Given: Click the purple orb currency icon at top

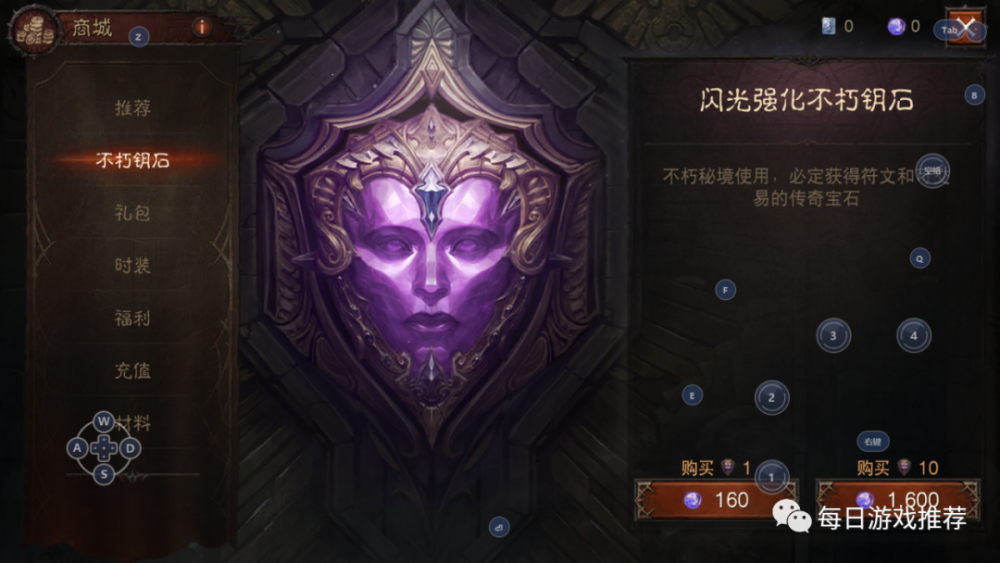Looking at the screenshot, I should 896,26.
